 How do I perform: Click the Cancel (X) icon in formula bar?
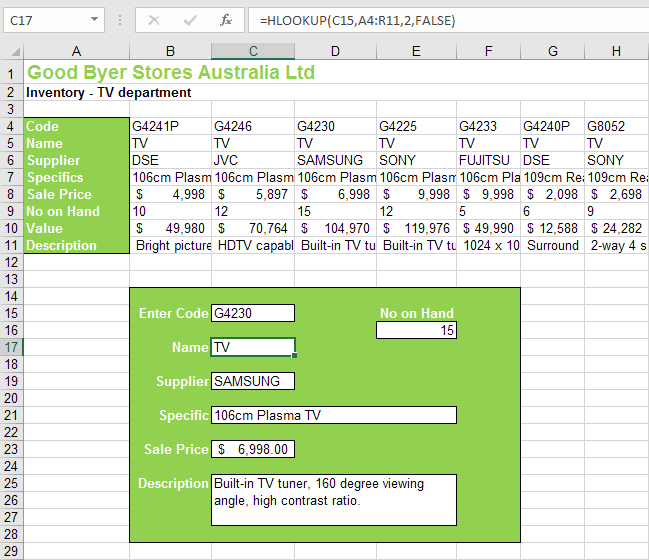(x=154, y=20)
